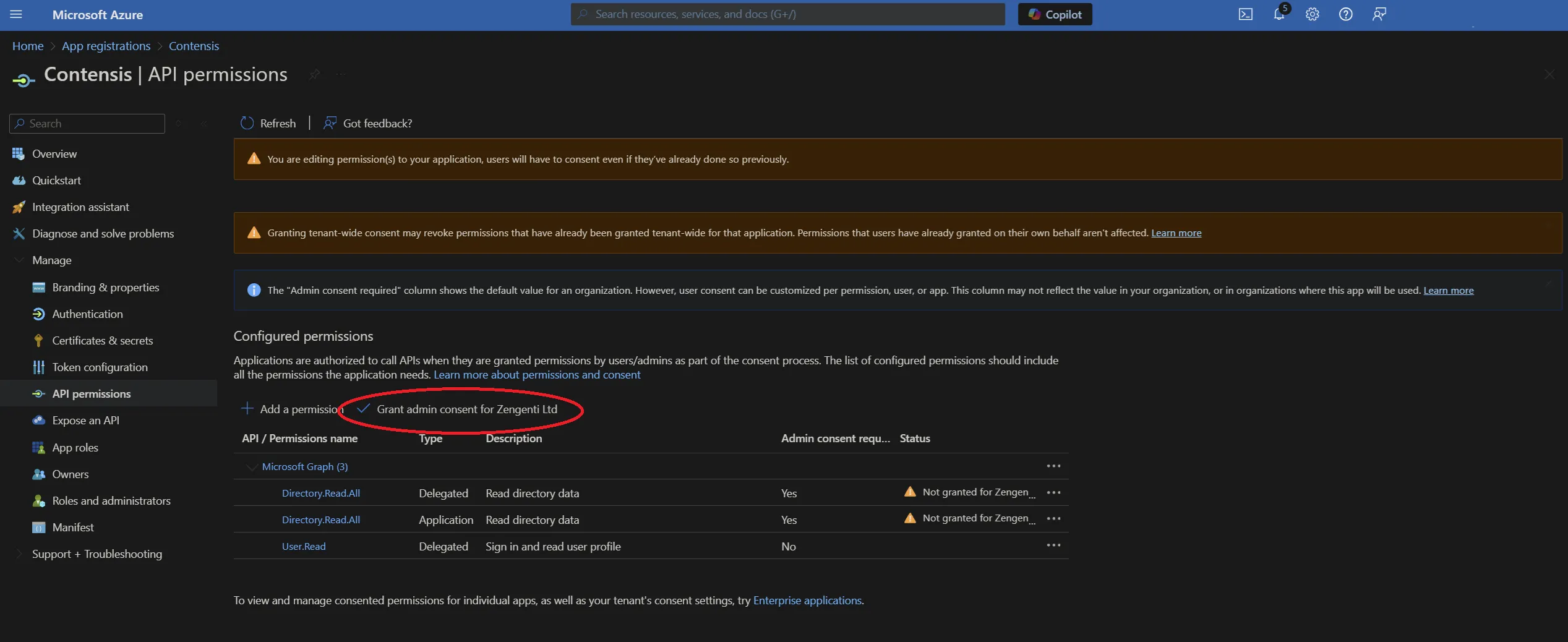Click the Roles and administrators icon
1568x642 pixels.
point(38,500)
